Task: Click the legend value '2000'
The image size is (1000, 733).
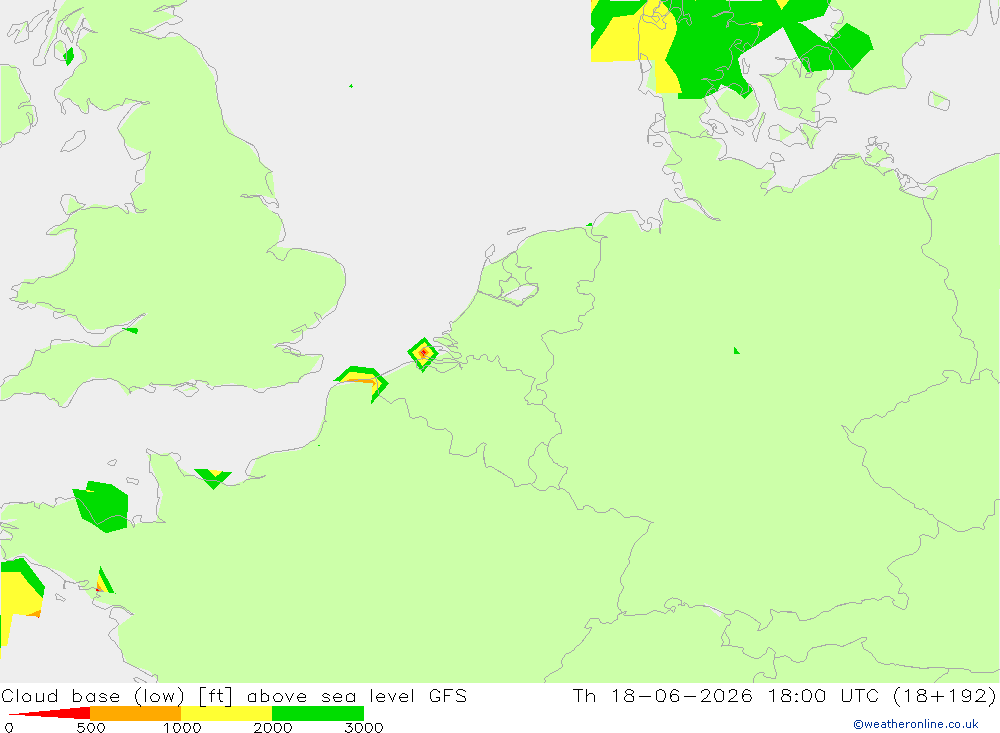Action: click(273, 727)
